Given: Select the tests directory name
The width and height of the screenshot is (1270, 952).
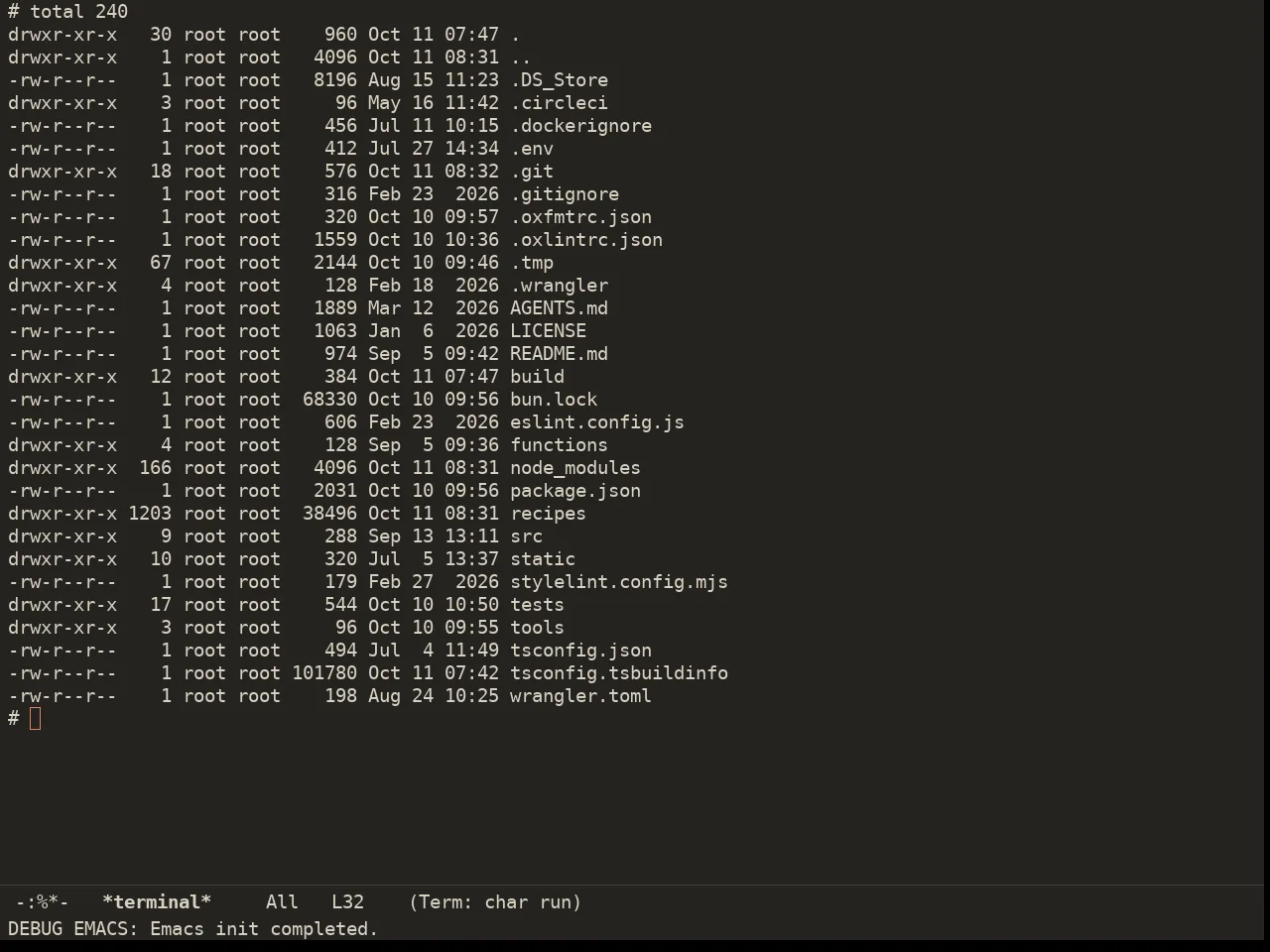Looking at the screenshot, I should coord(537,605).
